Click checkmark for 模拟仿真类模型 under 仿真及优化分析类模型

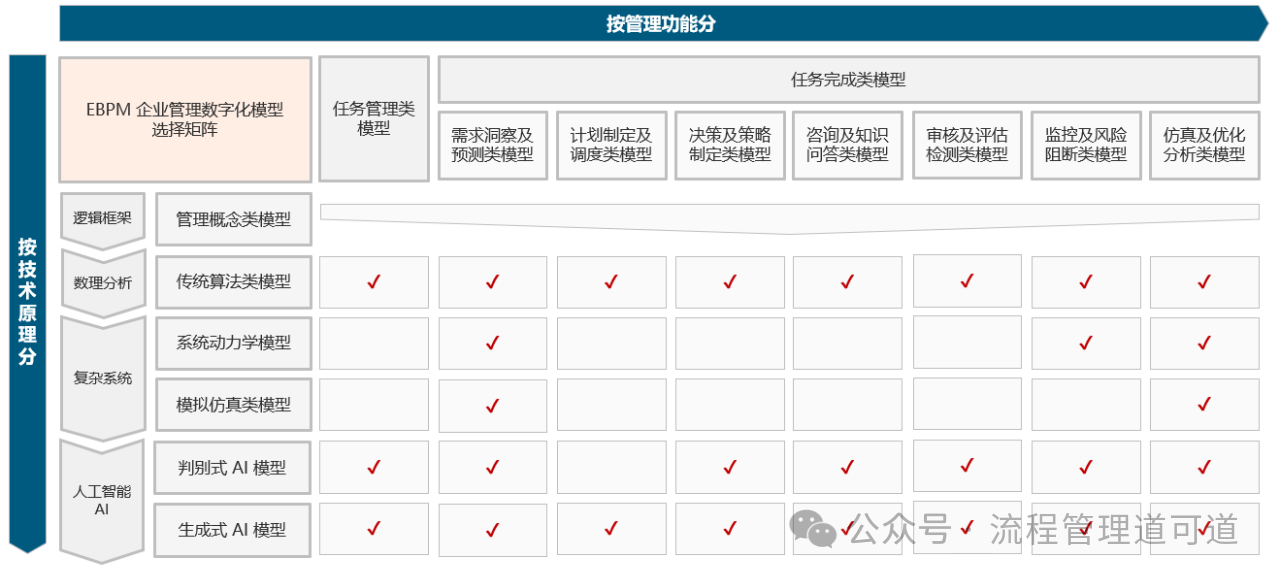click(x=1204, y=404)
